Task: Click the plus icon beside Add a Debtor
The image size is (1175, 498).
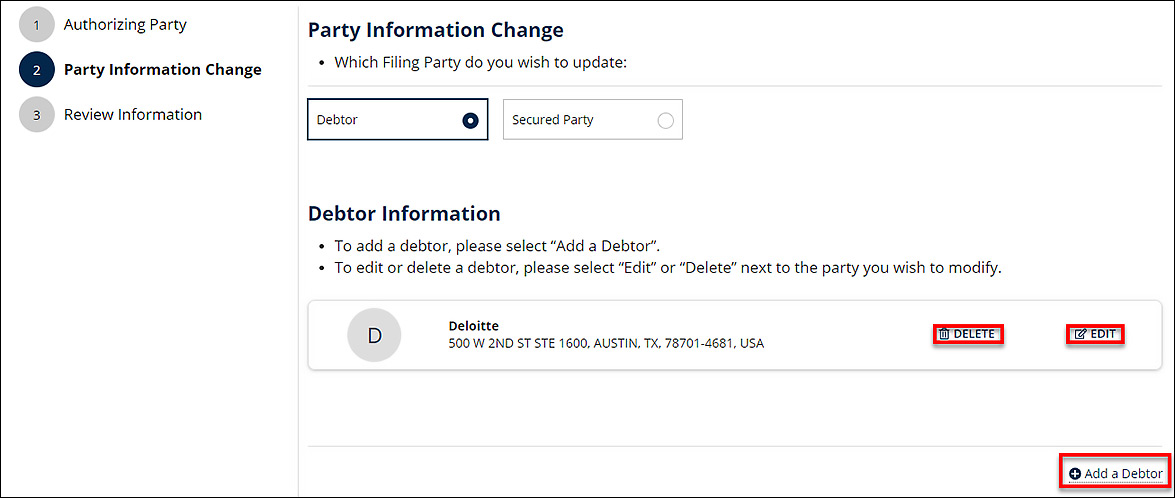Action: pos(1075,474)
